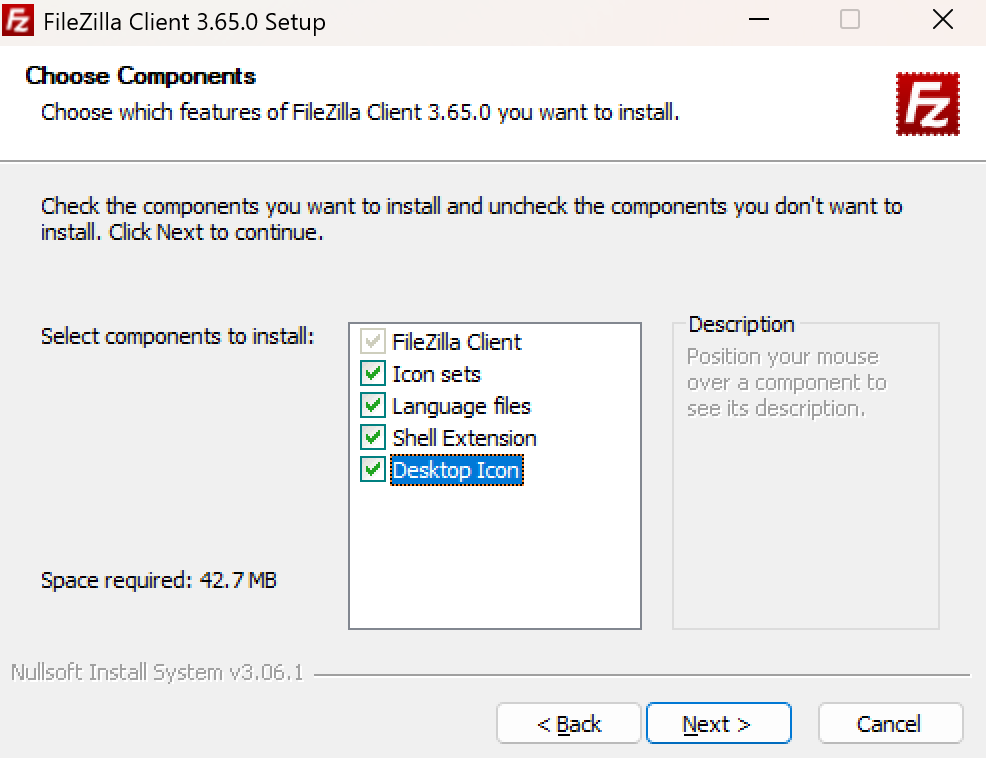
Task: Minimize the FileZilla setup window
Action: [x=757, y=20]
